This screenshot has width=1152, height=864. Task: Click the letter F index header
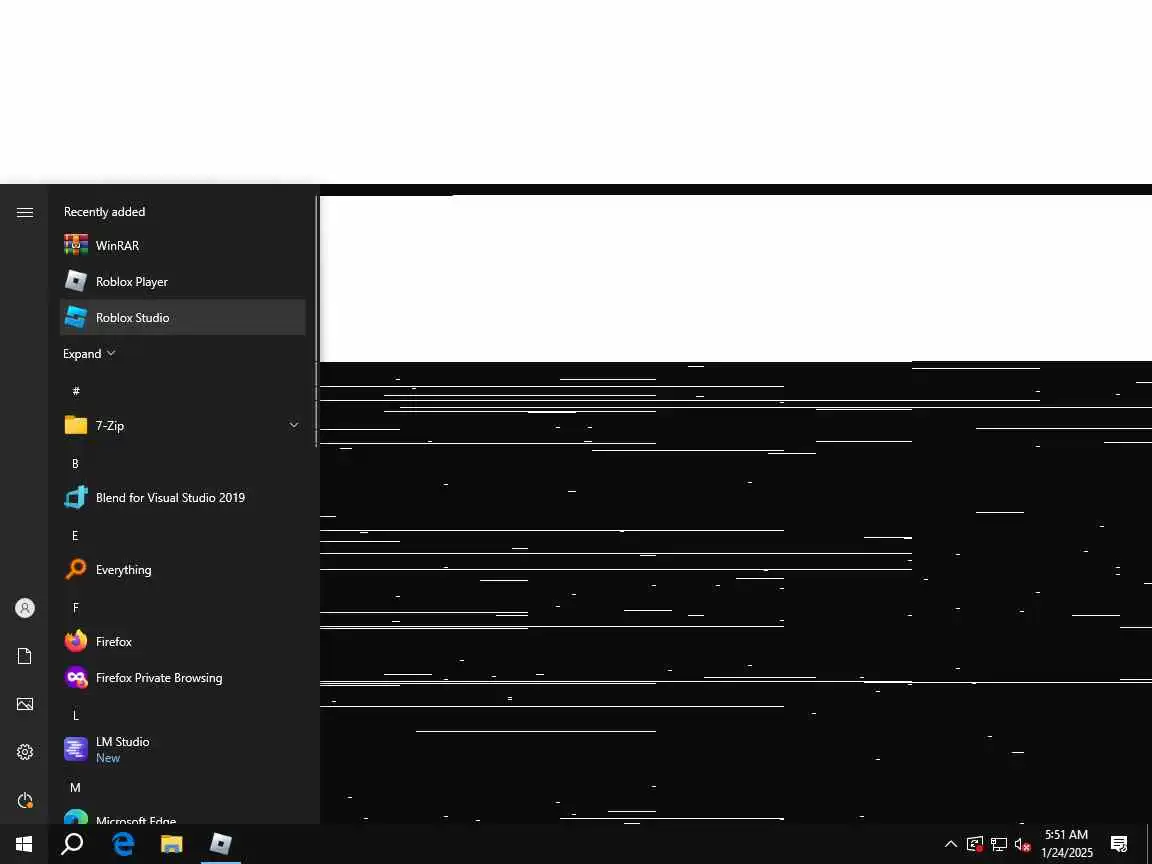click(x=75, y=608)
